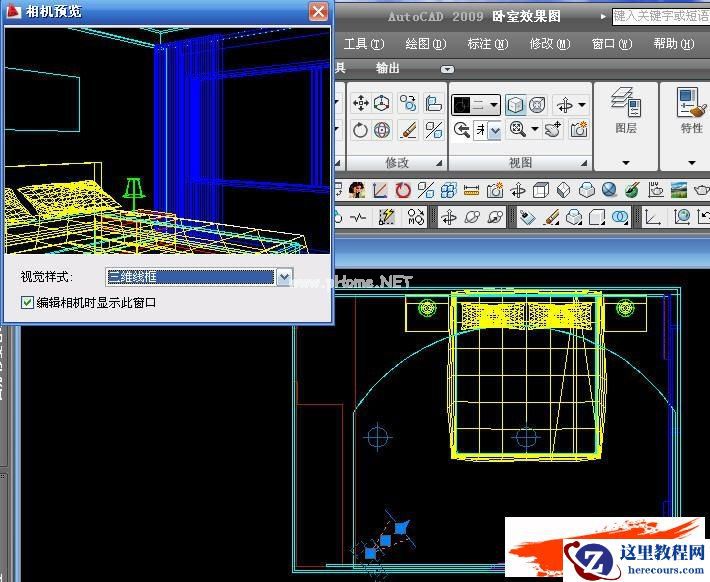Image resolution: width=710 pixels, height=582 pixels.
Task: Click the Sphere icon in the toolbar
Action: [x=609, y=190]
